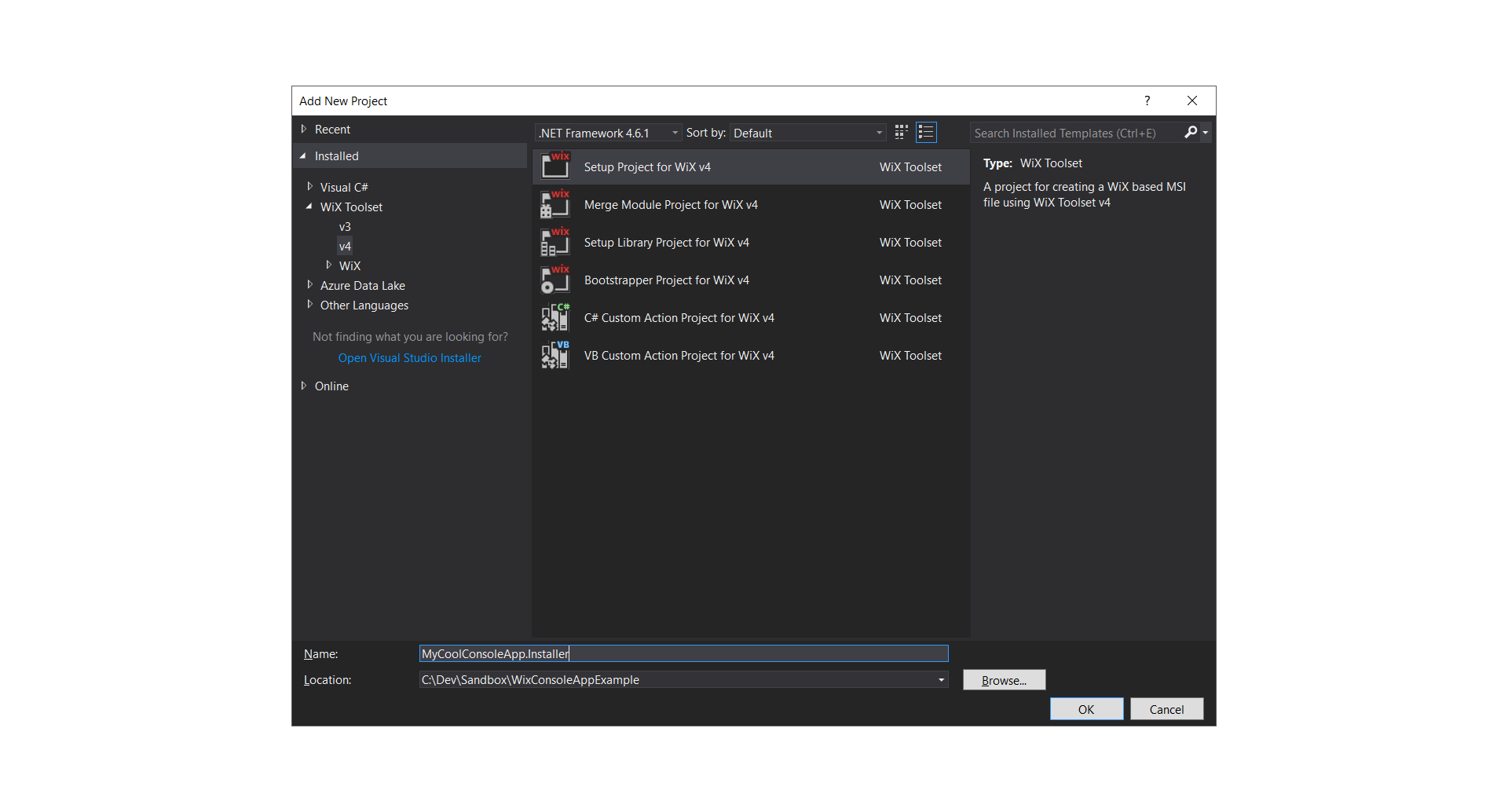Select the Online heading label
Viewport: 1508px width, 812px height.
(x=331, y=386)
